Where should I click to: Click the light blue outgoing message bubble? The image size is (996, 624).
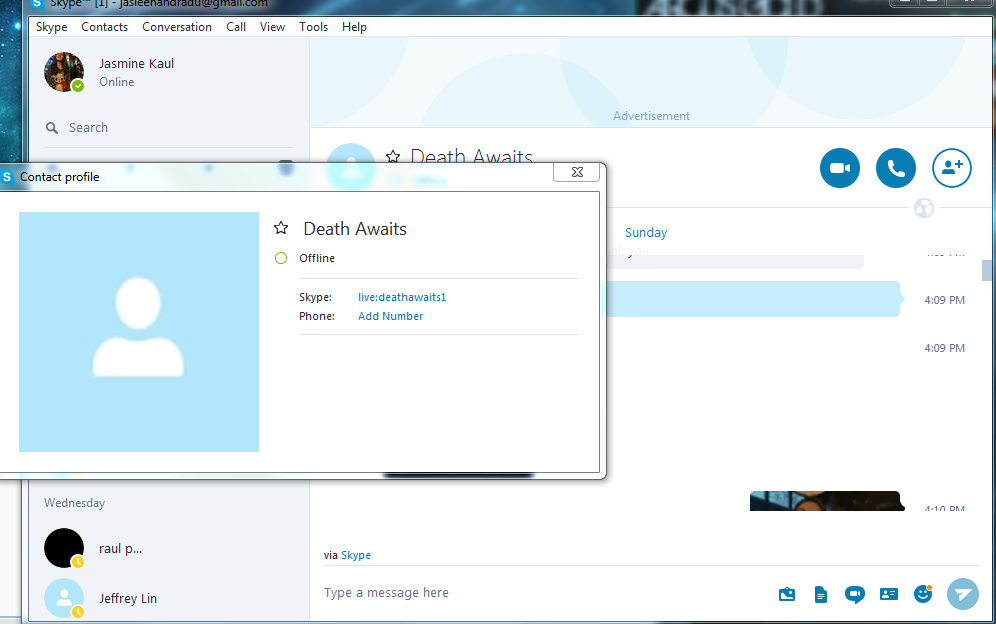(751, 299)
